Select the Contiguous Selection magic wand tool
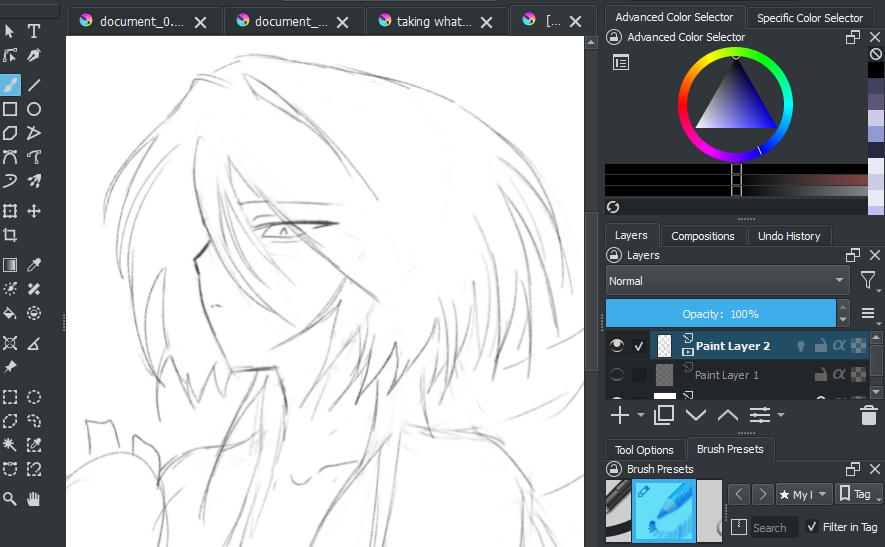 pos(10,445)
